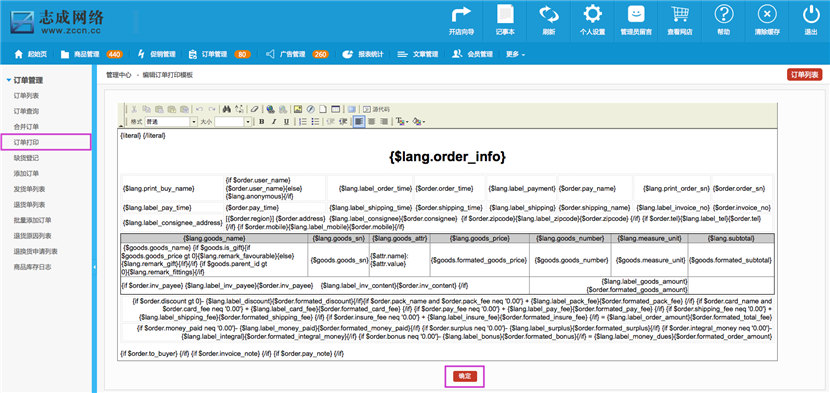Open the 大小 font size dropdown

pyautogui.click(x=233, y=122)
